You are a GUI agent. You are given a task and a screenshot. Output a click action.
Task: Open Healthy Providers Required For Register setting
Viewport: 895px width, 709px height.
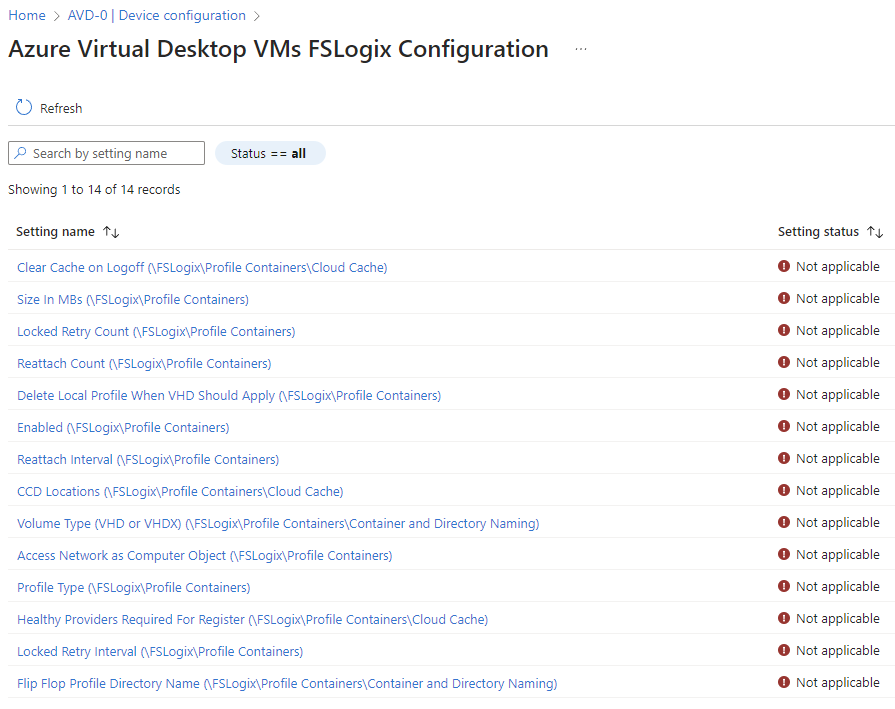(x=252, y=619)
